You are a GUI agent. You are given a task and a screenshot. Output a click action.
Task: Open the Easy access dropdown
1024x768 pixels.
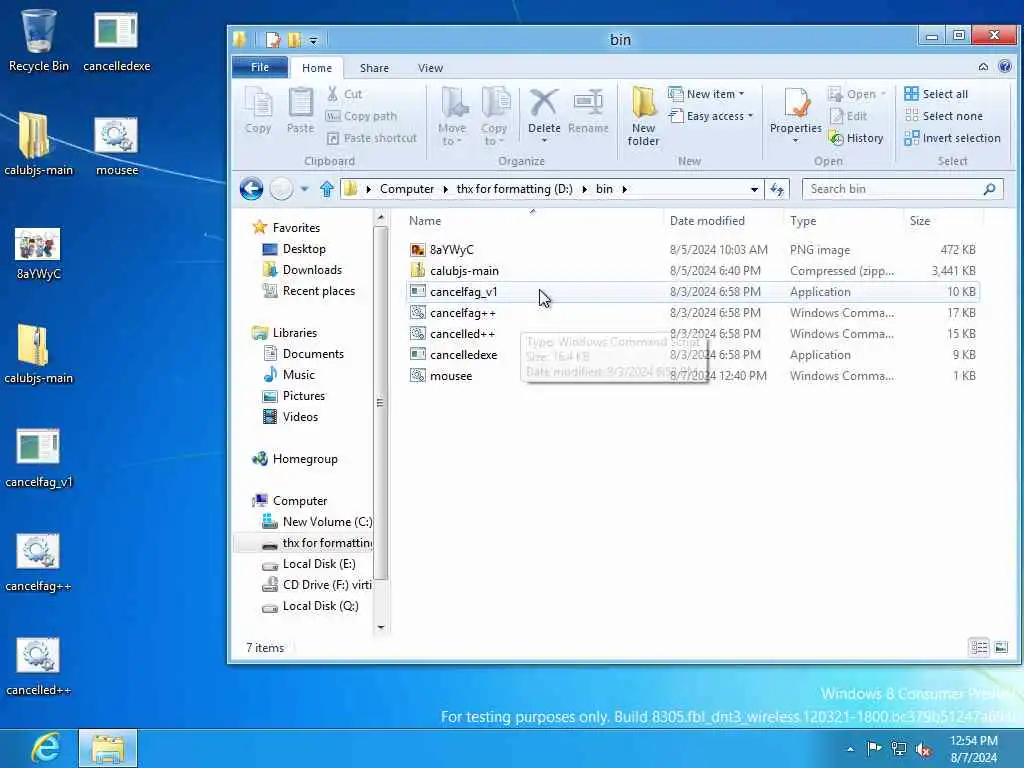coord(711,116)
